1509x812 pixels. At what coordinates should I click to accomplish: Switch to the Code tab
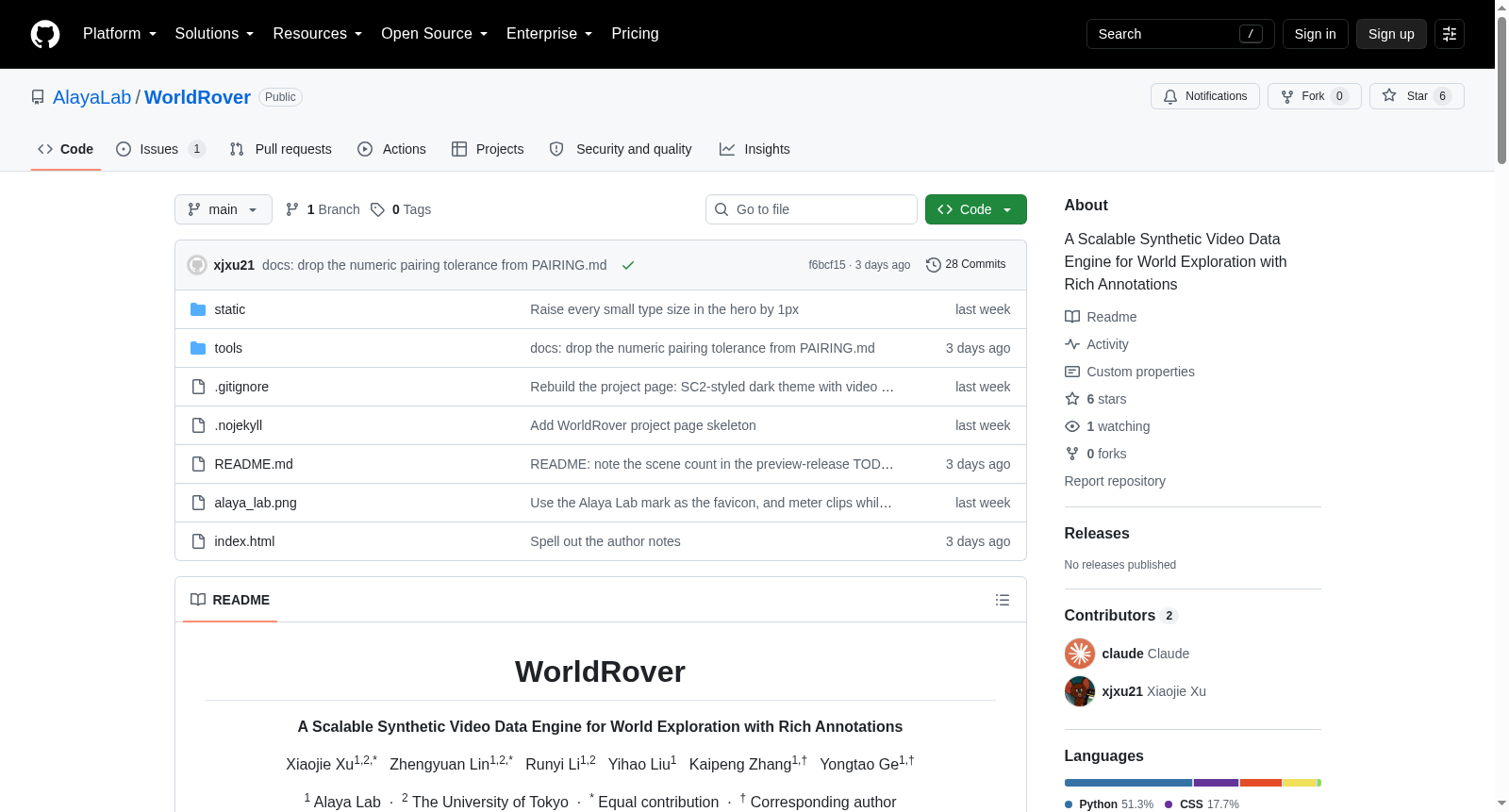66,149
